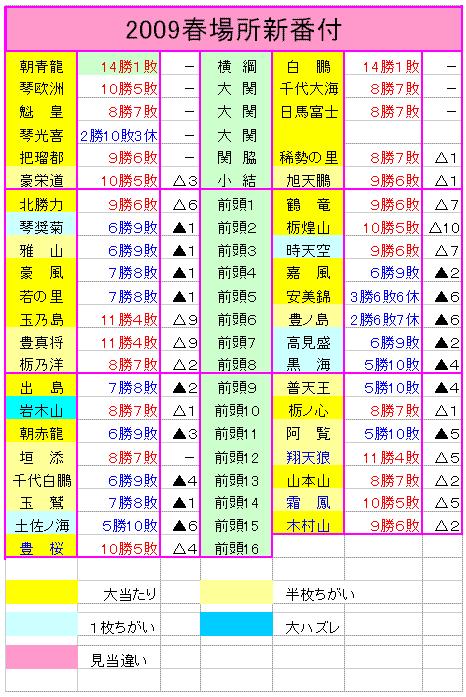Select the 嘉風 cell
The width and height of the screenshot is (466, 697).
308,270
